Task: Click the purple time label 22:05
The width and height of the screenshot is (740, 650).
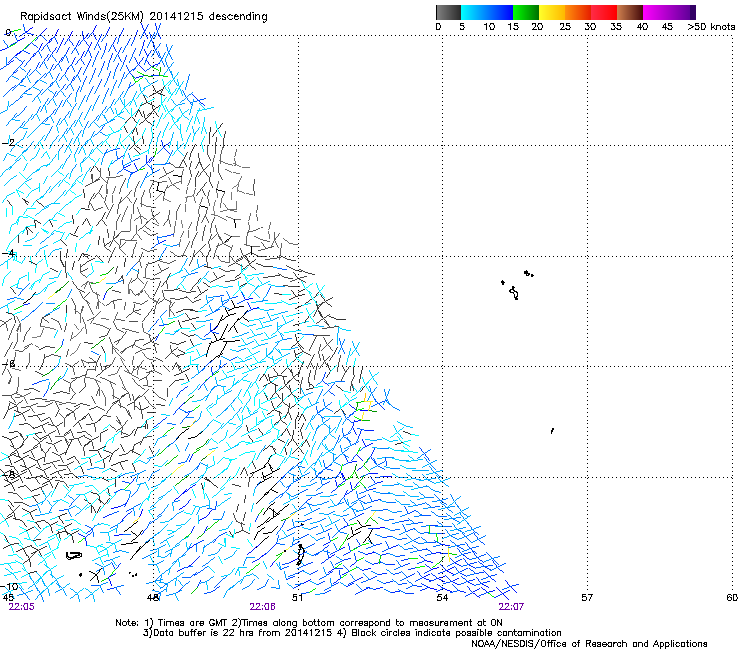Action: tap(21, 607)
